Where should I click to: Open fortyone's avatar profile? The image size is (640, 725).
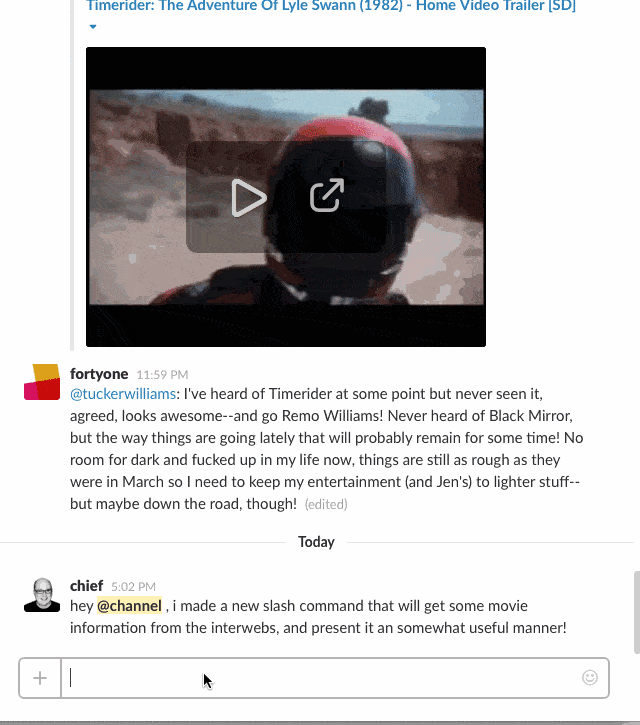(42, 382)
